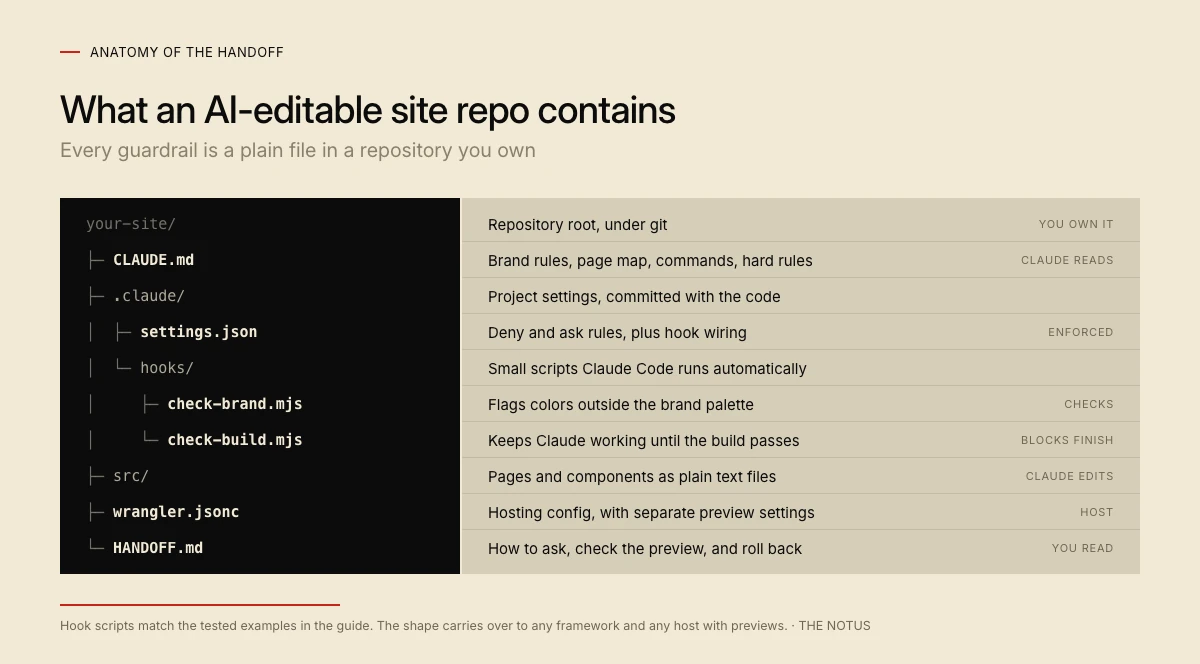Click the footer note about hook scripts
Image resolution: width=1200 pixels, height=664 pixels.
[465, 626]
